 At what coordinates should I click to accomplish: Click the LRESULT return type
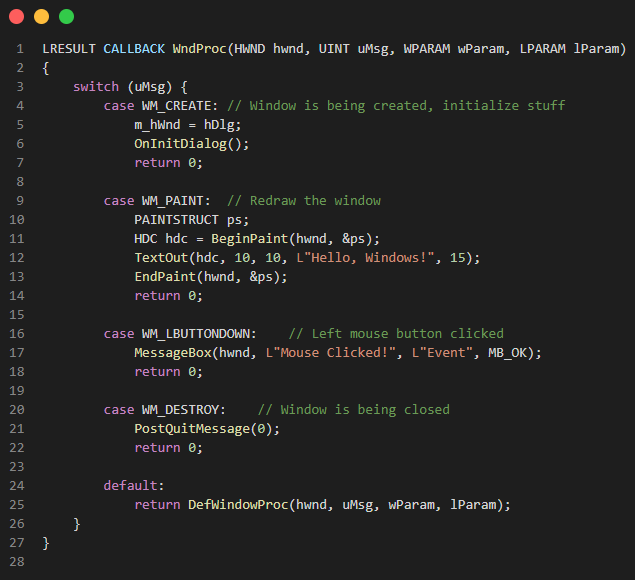point(69,49)
